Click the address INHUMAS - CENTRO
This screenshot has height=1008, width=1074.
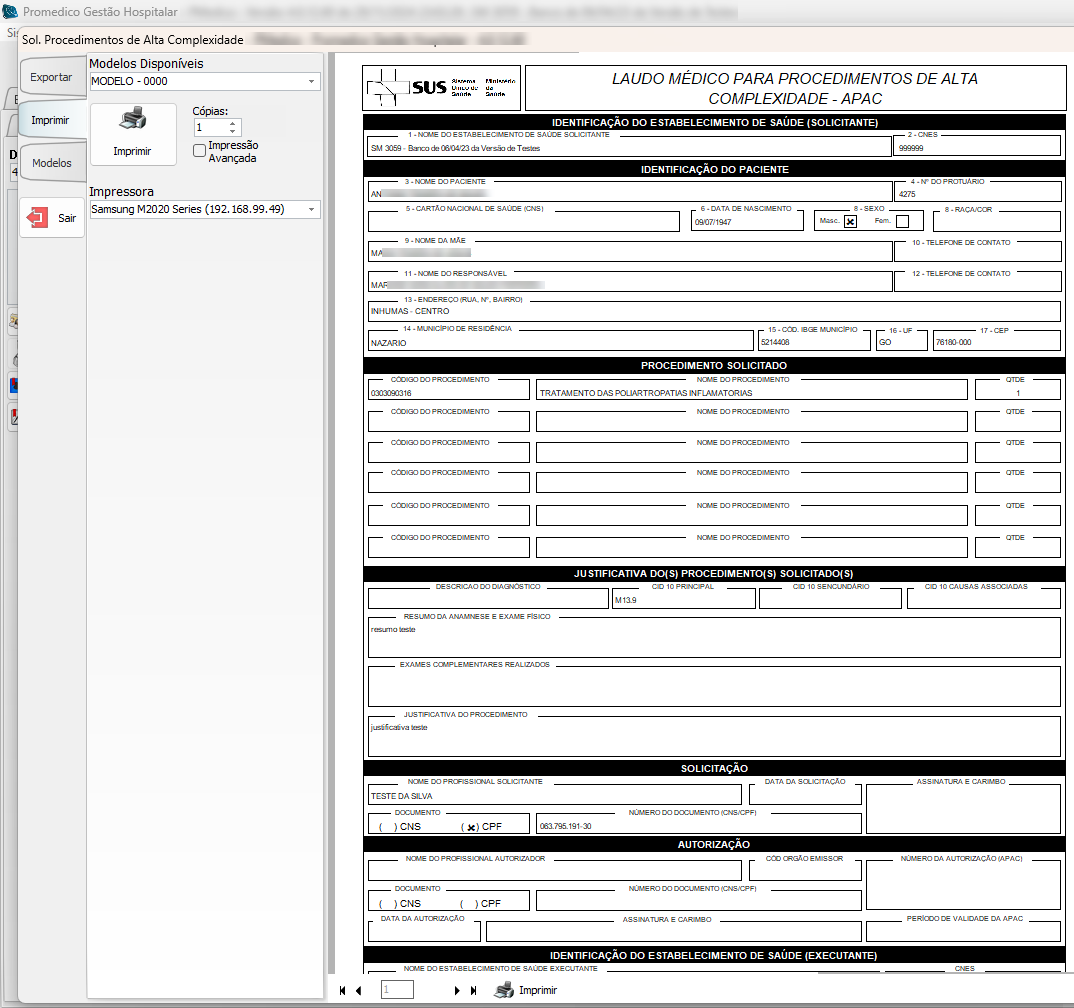pos(410,311)
